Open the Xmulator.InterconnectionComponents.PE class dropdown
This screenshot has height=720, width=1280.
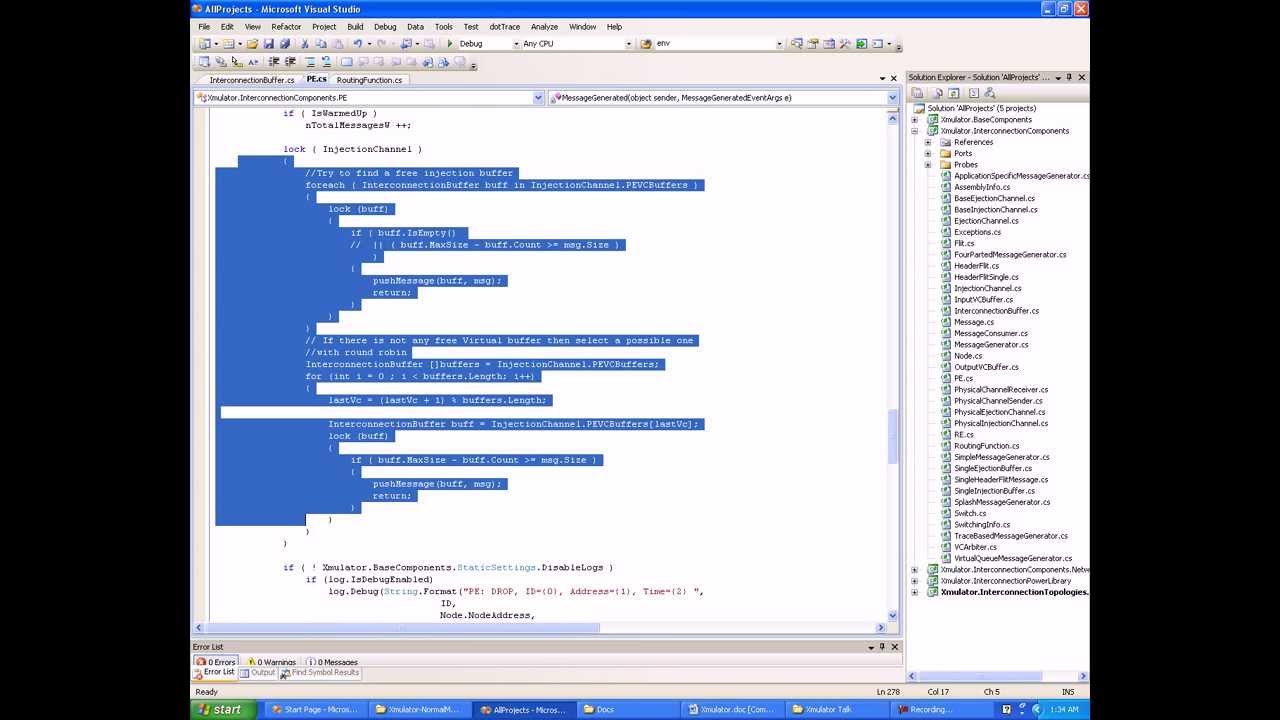538,98
